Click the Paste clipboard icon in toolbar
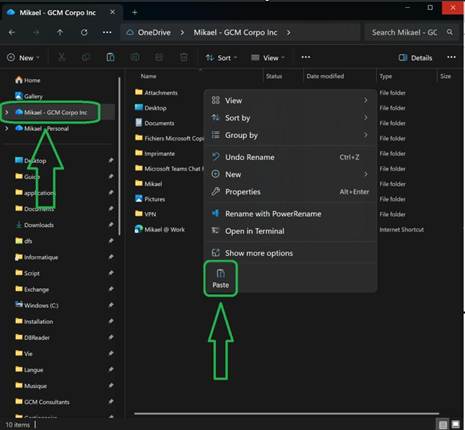Image resolution: width=465 pixels, height=430 pixels. point(110,57)
